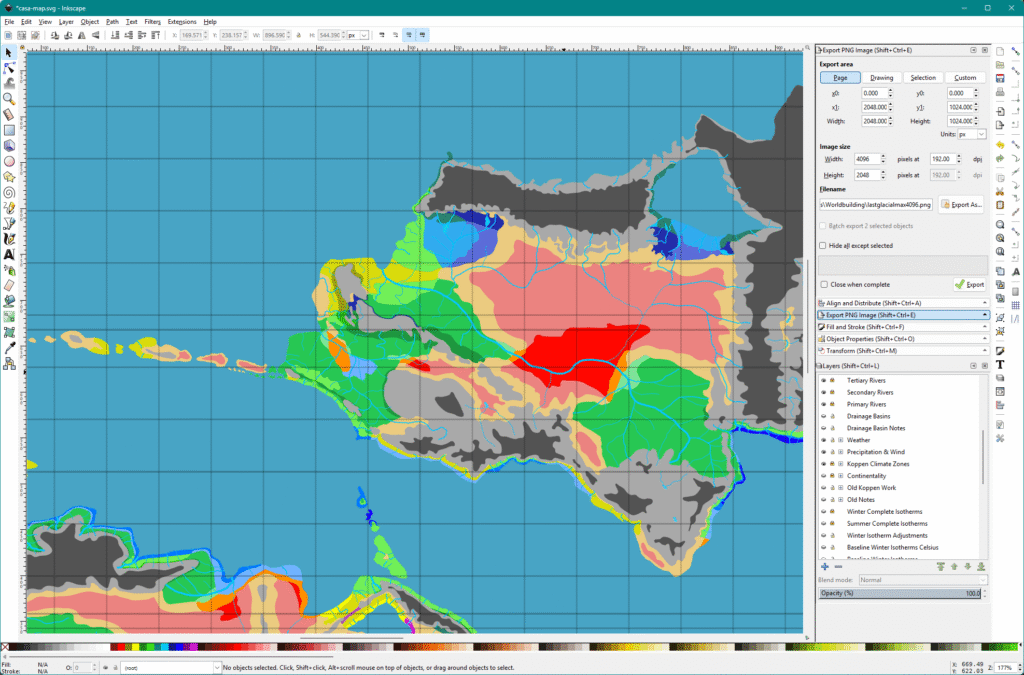Open the Layer menu
This screenshot has width=1024, height=675.
pyautogui.click(x=66, y=22)
